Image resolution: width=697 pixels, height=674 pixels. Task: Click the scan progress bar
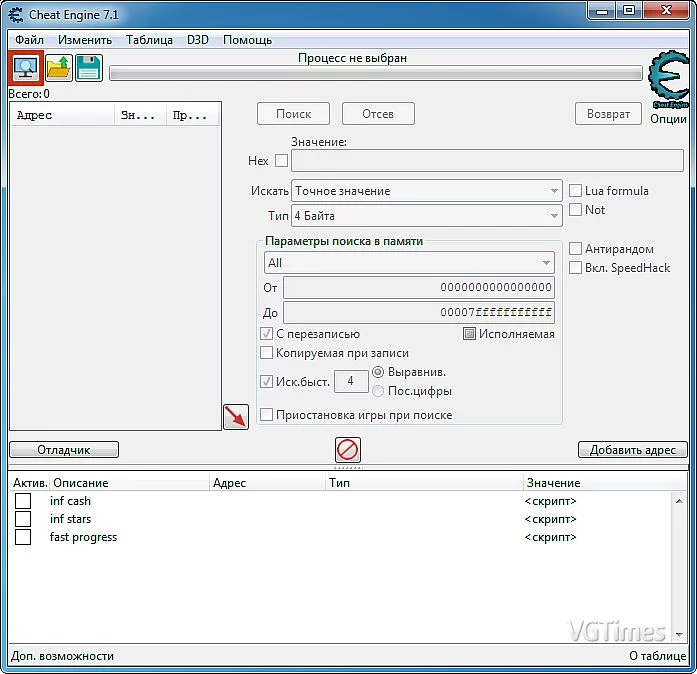point(376,73)
